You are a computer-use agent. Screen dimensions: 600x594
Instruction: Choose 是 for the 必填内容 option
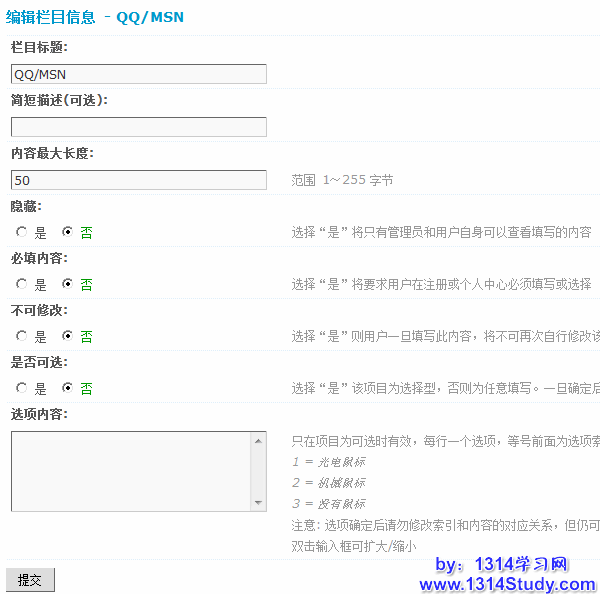pos(22,284)
